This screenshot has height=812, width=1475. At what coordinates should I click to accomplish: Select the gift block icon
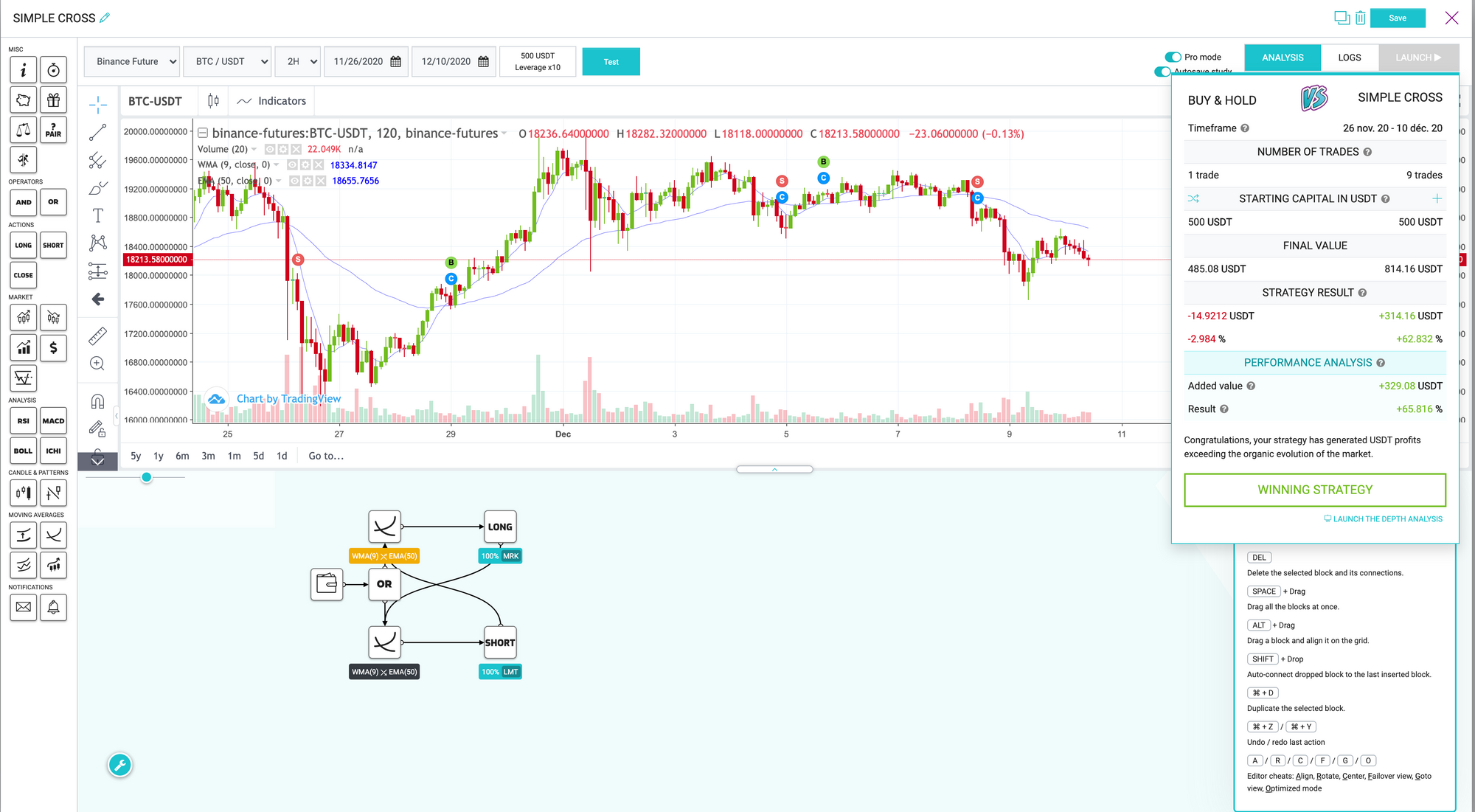(x=53, y=100)
